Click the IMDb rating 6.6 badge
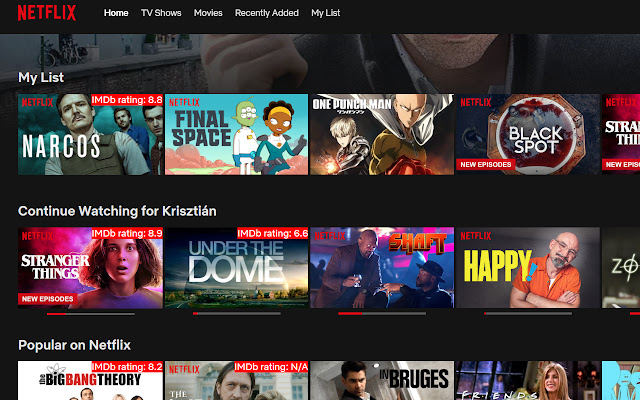Viewport: 640px width, 400px height. coord(273,233)
